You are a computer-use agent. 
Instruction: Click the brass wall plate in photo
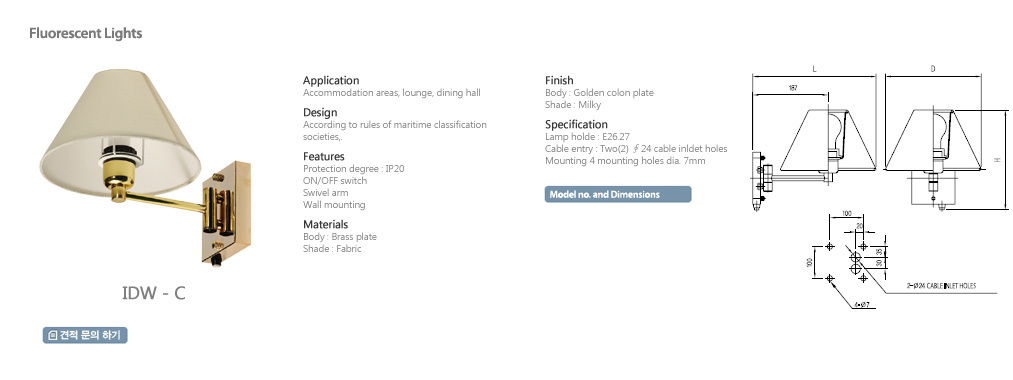coord(226,212)
